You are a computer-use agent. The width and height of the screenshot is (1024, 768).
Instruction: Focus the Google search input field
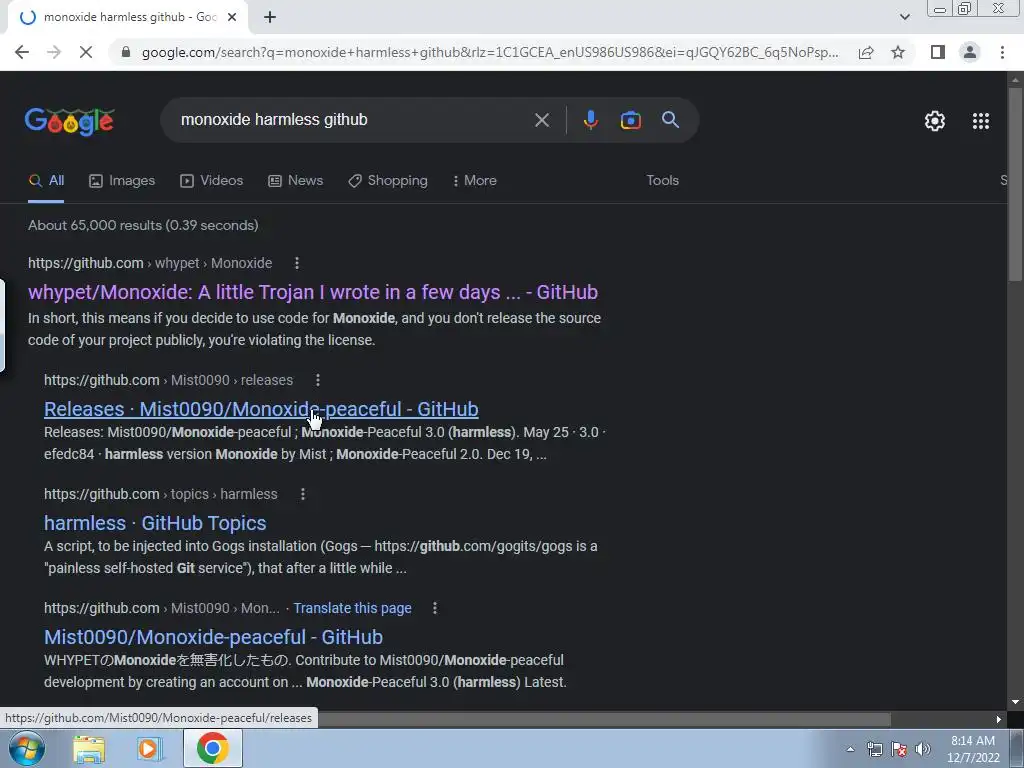(x=351, y=120)
